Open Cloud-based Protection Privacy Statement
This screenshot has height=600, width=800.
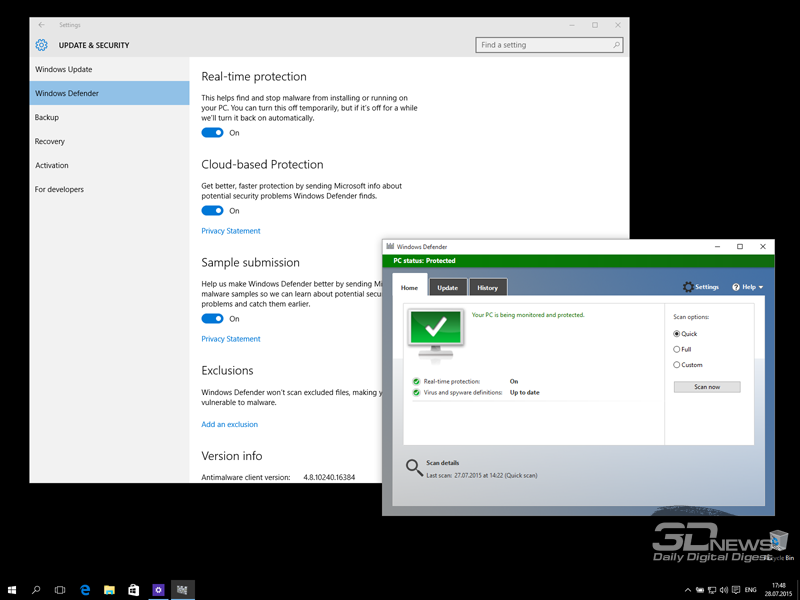pyautogui.click(x=231, y=231)
